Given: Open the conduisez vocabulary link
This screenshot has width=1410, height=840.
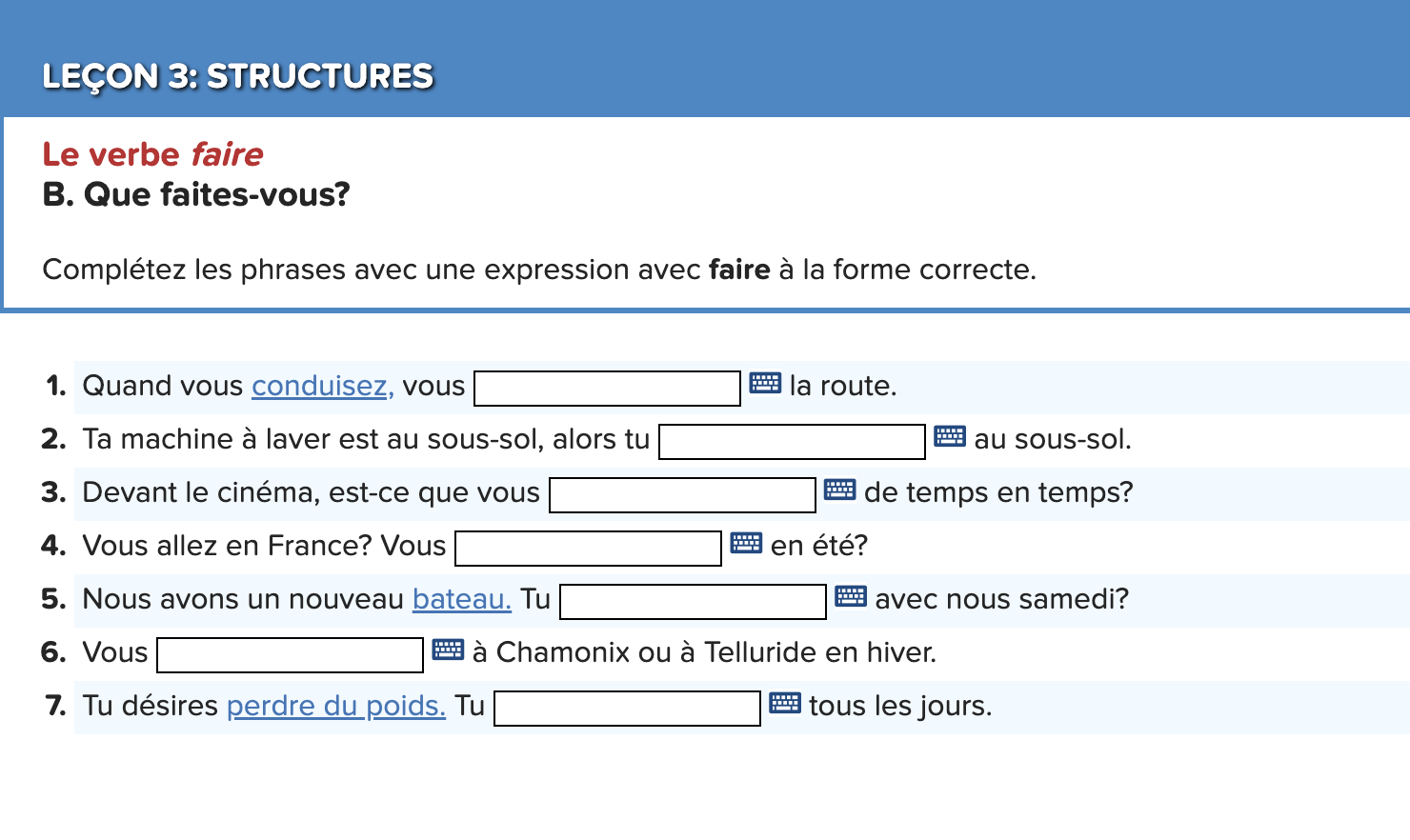Looking at the screenshot, I should point(321,386).
